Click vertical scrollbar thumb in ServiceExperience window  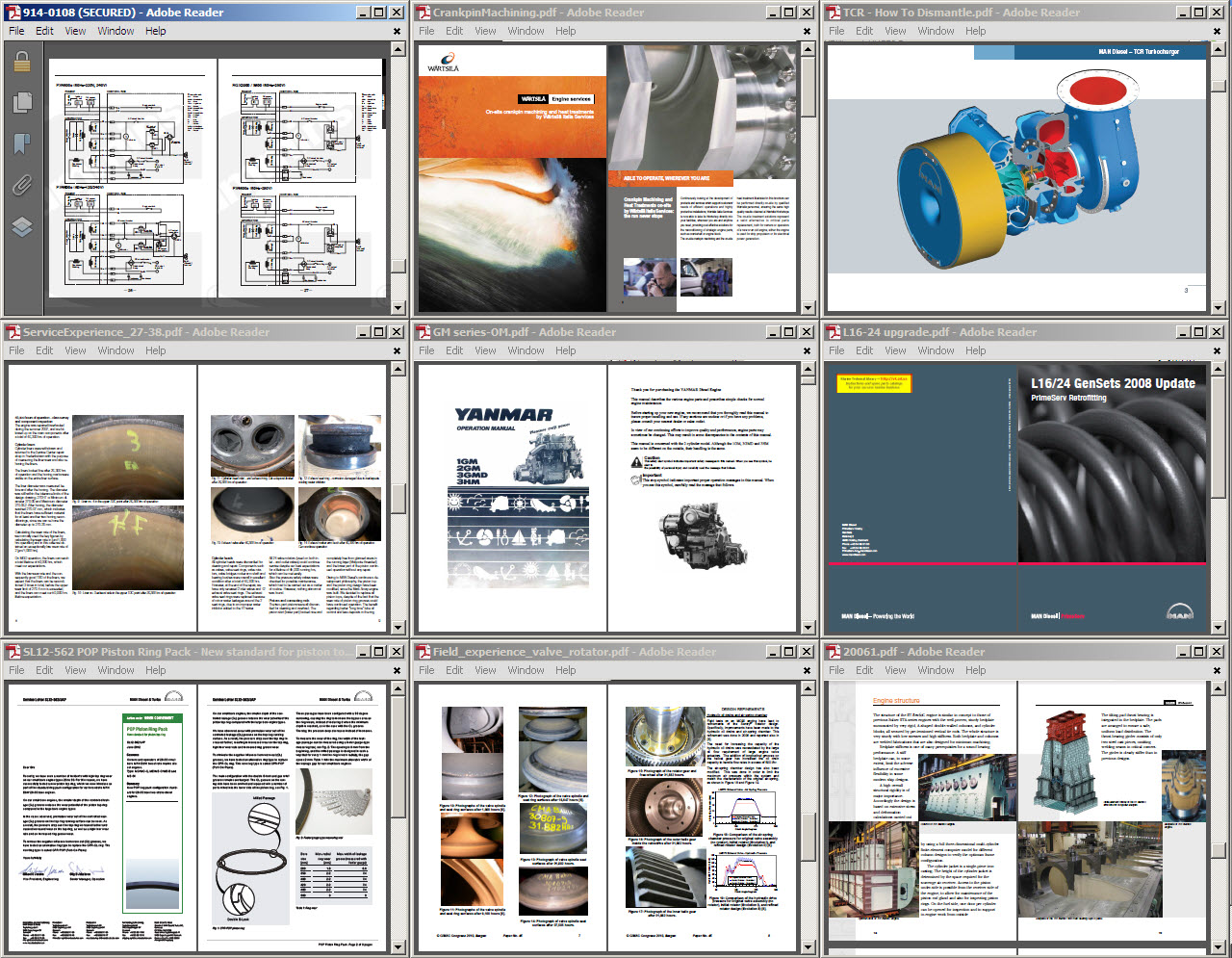click(x=398, y=498)
